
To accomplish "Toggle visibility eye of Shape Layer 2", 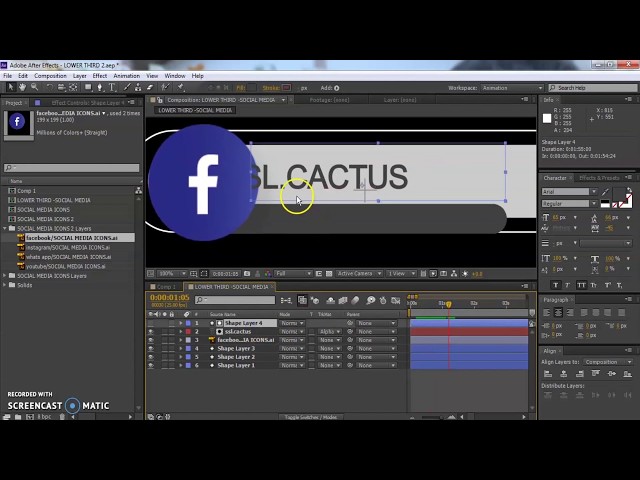I will click(151, 357).
